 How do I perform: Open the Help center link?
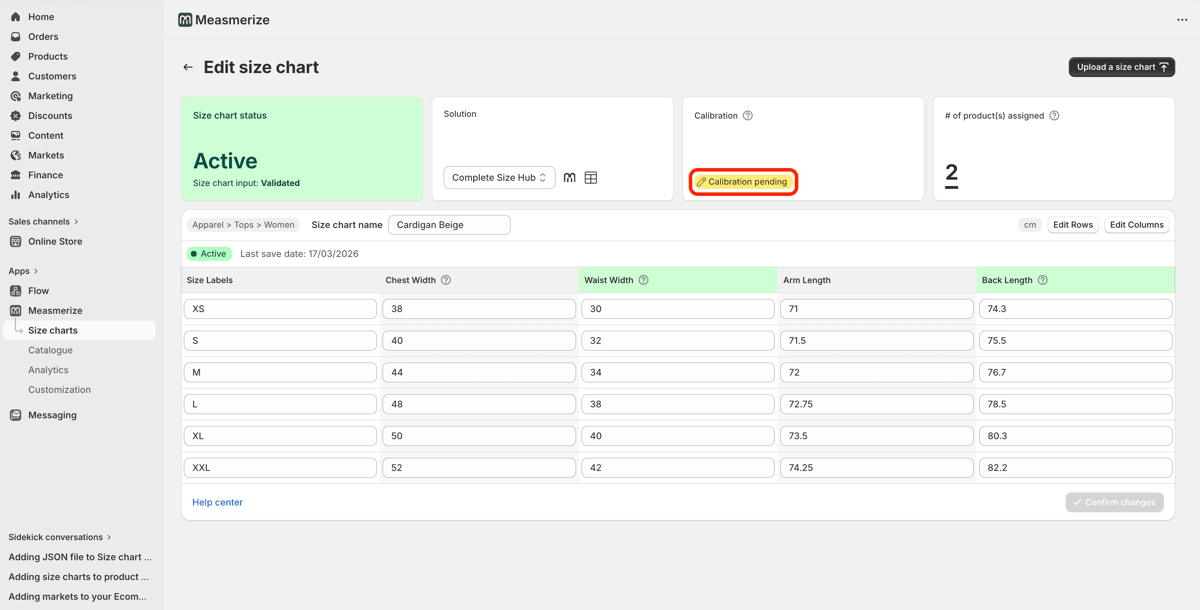point(217,502)
